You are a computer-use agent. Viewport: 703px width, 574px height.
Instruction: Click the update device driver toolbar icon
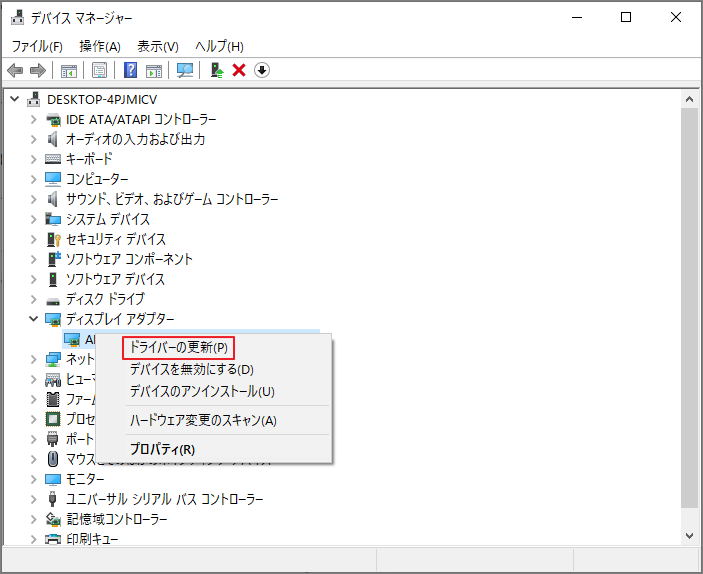coord(217,70)
